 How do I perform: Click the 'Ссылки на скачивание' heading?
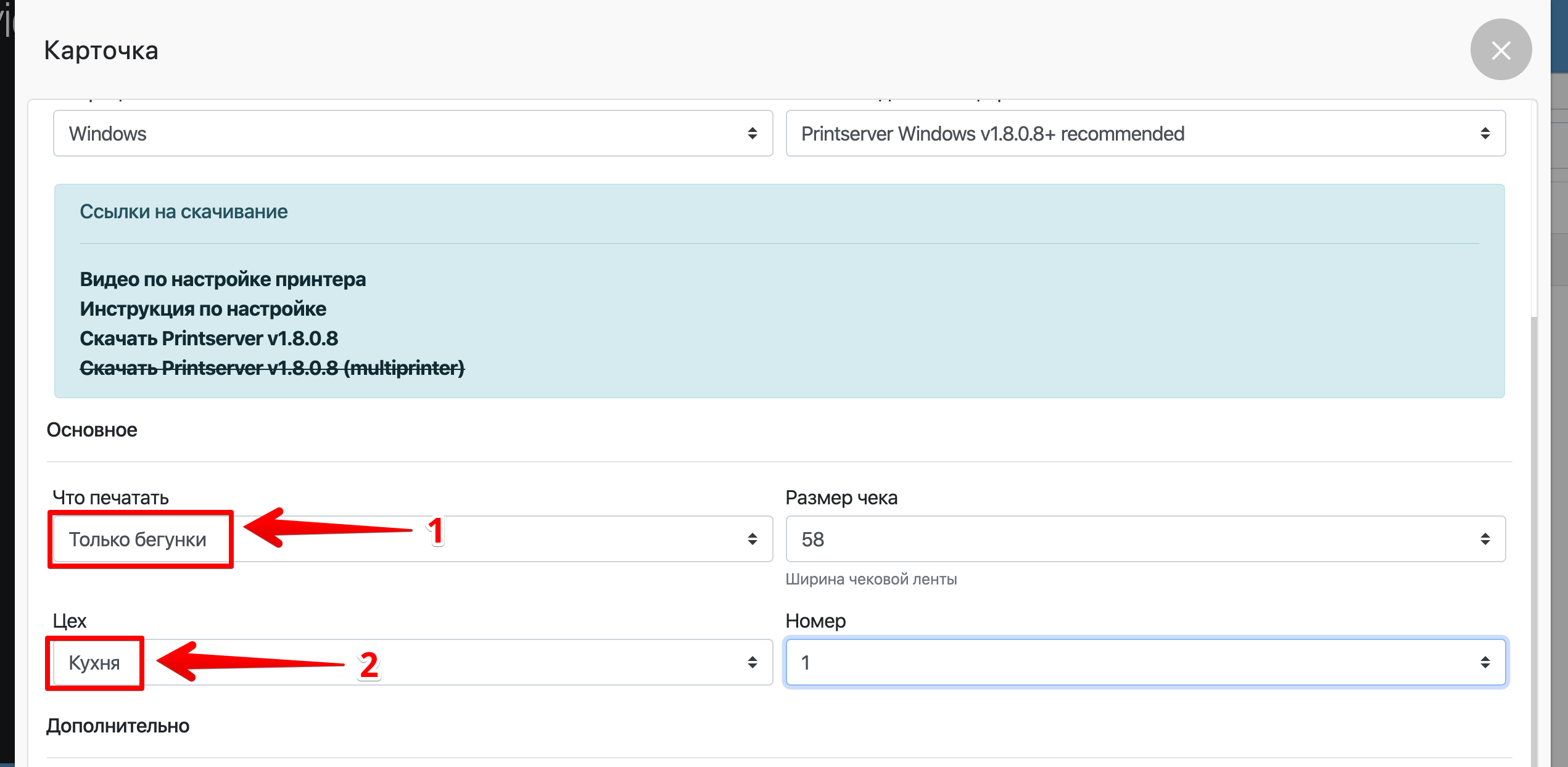click(183, 211)
